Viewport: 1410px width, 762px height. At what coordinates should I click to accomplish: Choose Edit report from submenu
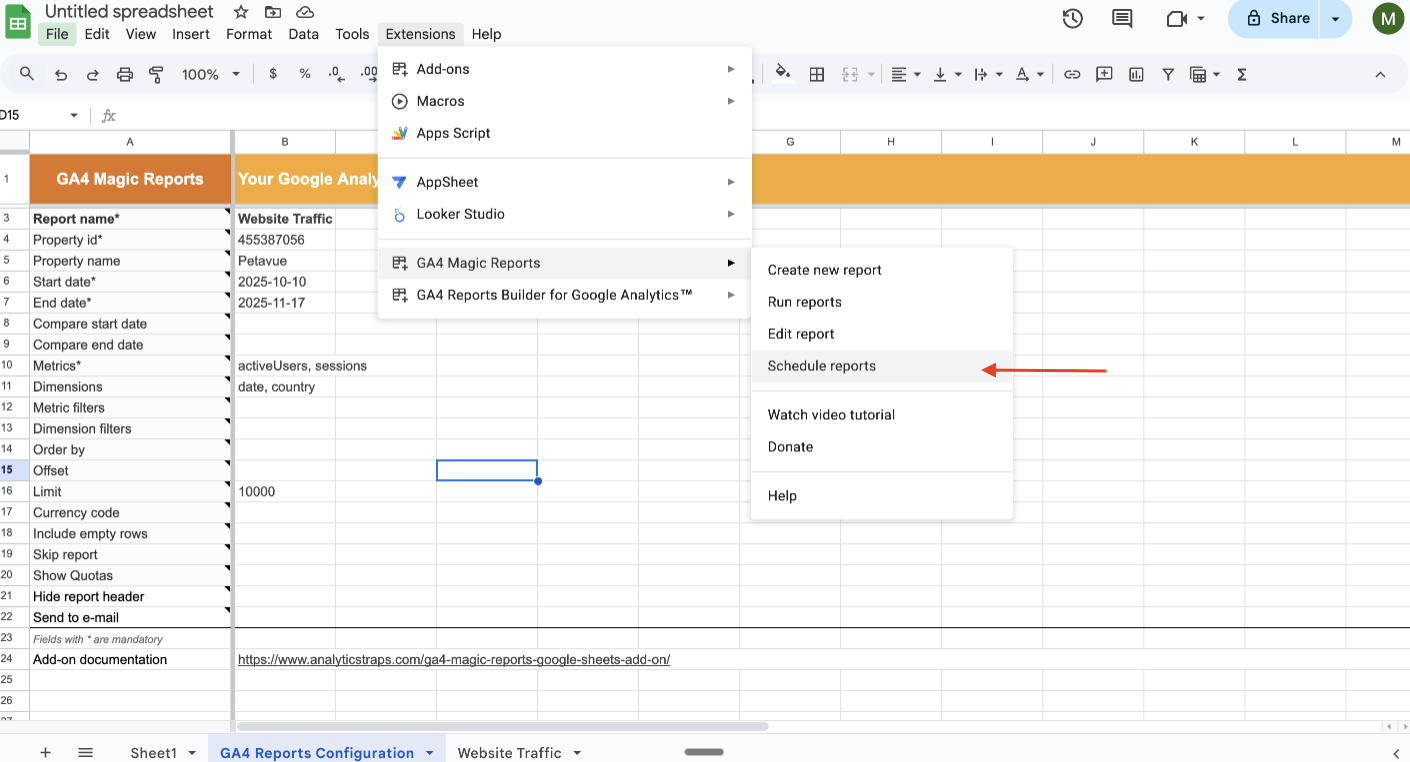882,334
